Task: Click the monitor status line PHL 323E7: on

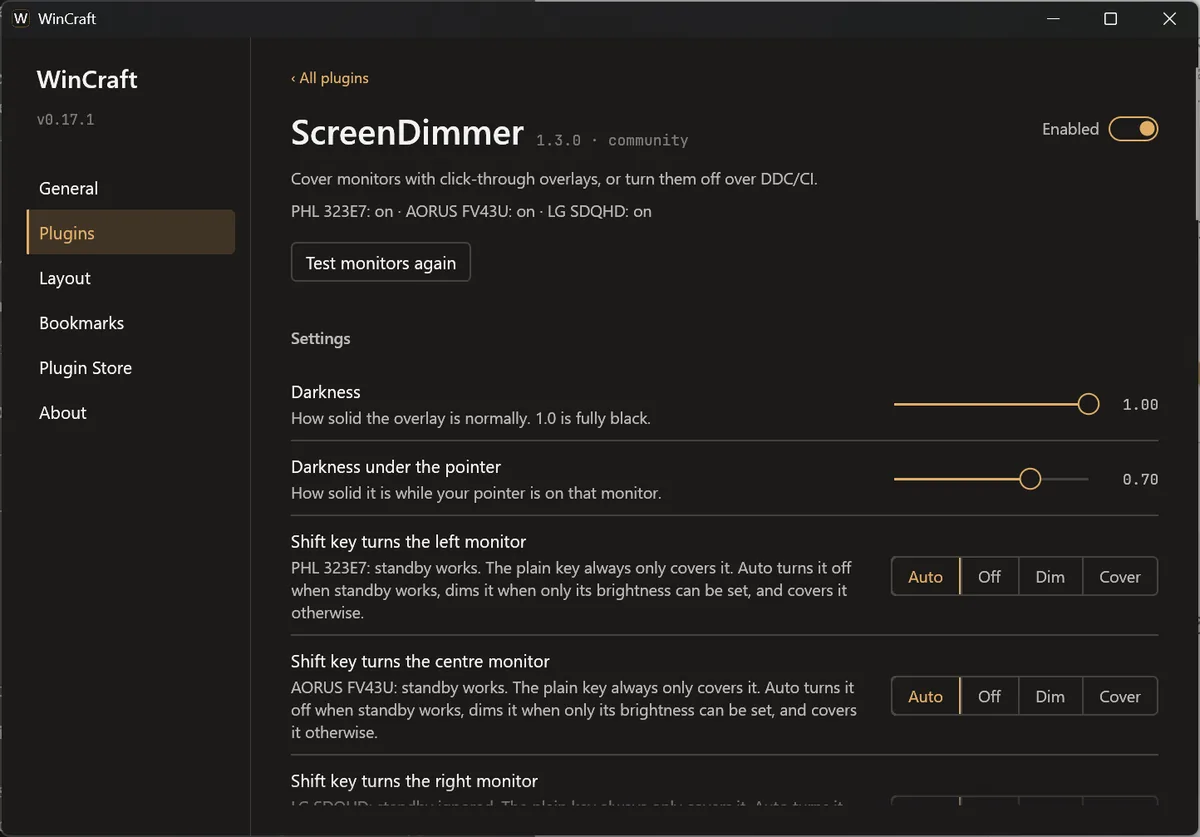Action: click(x=471, y=211)
